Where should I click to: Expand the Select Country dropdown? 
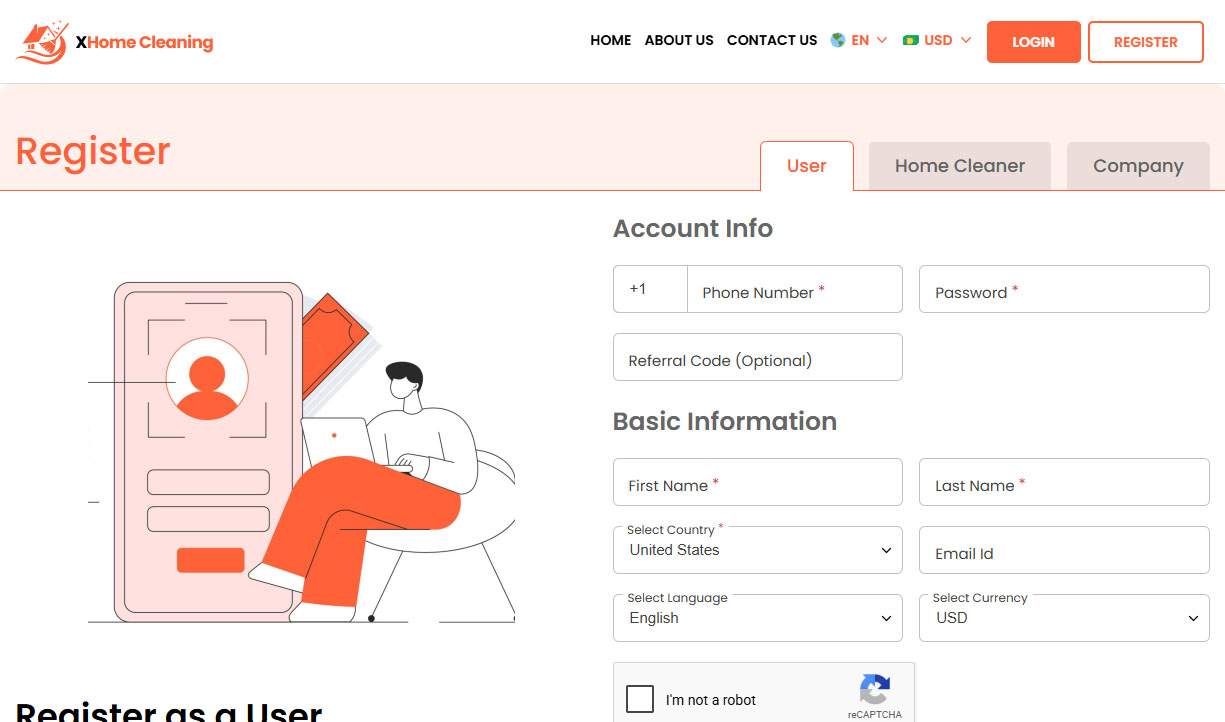757,550
